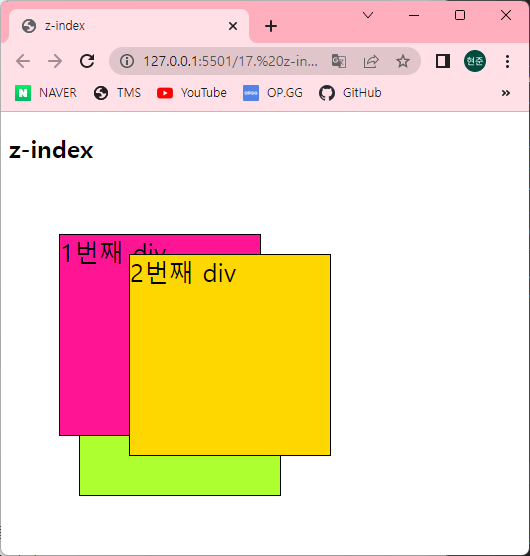Open the YouTube bookmark
This screenshot has width=530, height=556.
click(x=192, y=93)
